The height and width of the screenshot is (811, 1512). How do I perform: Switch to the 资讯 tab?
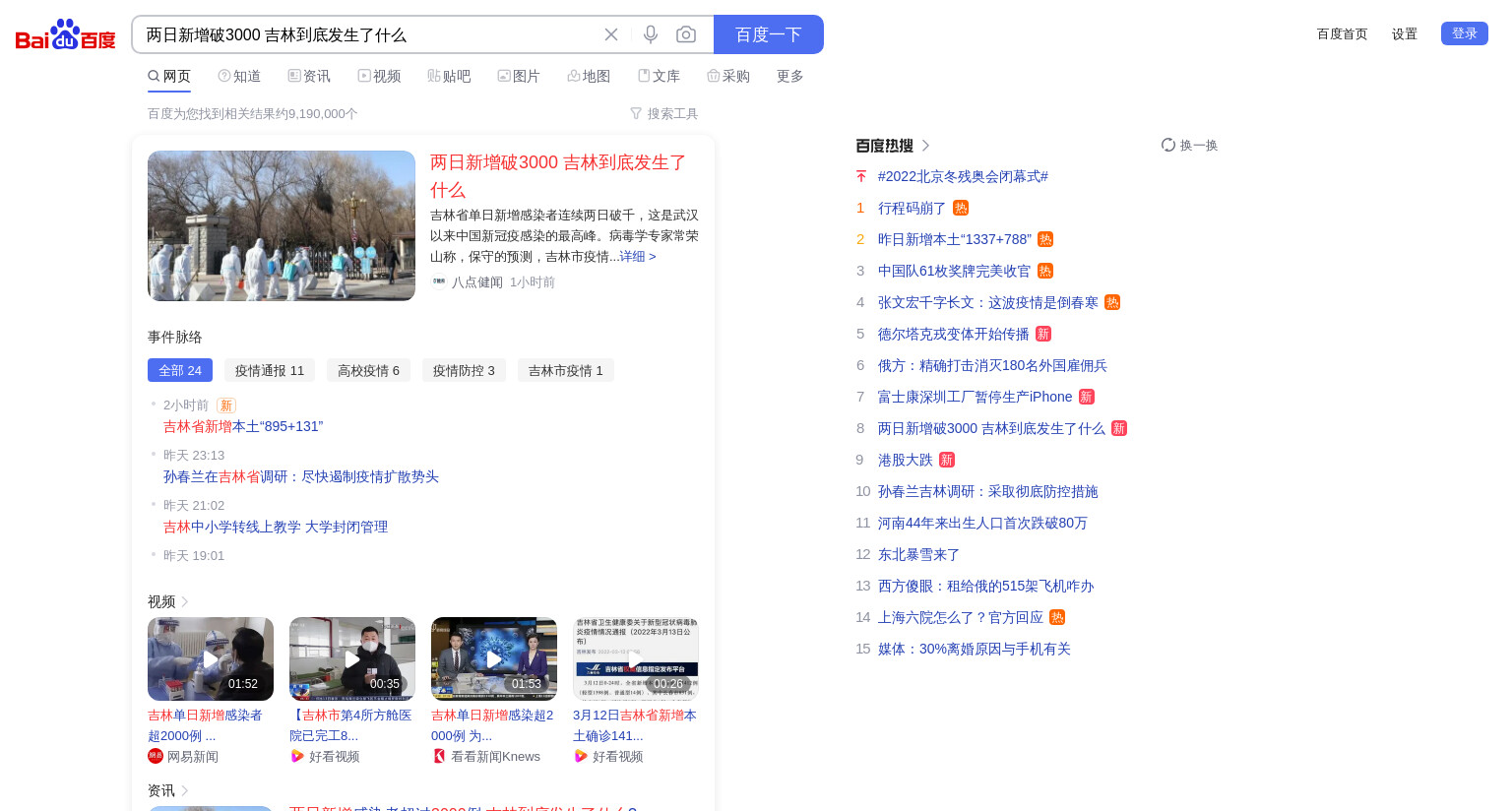[309, 76]
